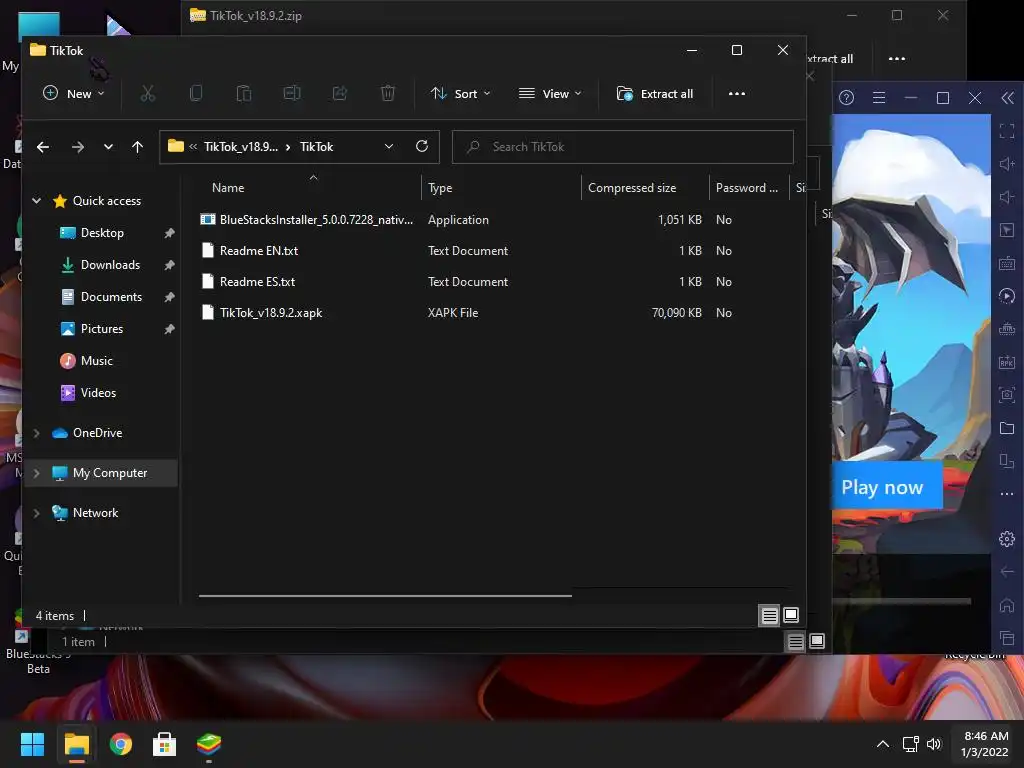
Task: Click the Paste clipboard icon
Action: tap(244, 93)
